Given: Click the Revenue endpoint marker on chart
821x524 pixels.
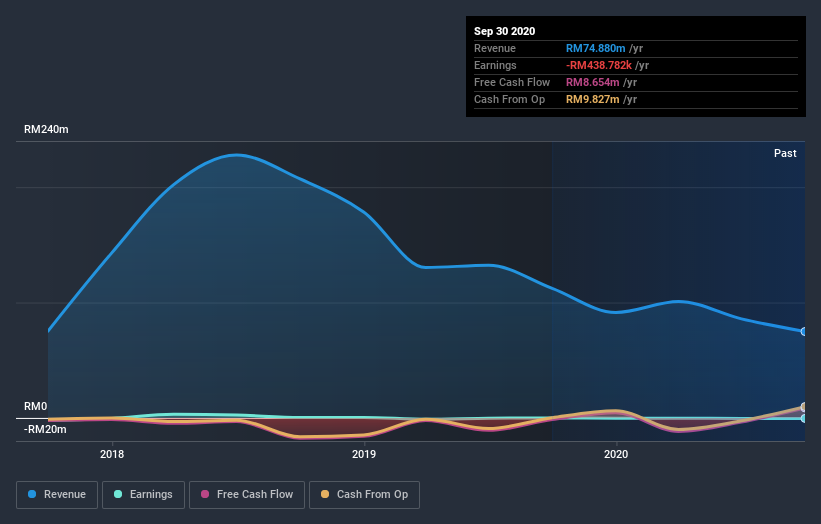Looking at the screenshot, I should (x=804, y=331).
